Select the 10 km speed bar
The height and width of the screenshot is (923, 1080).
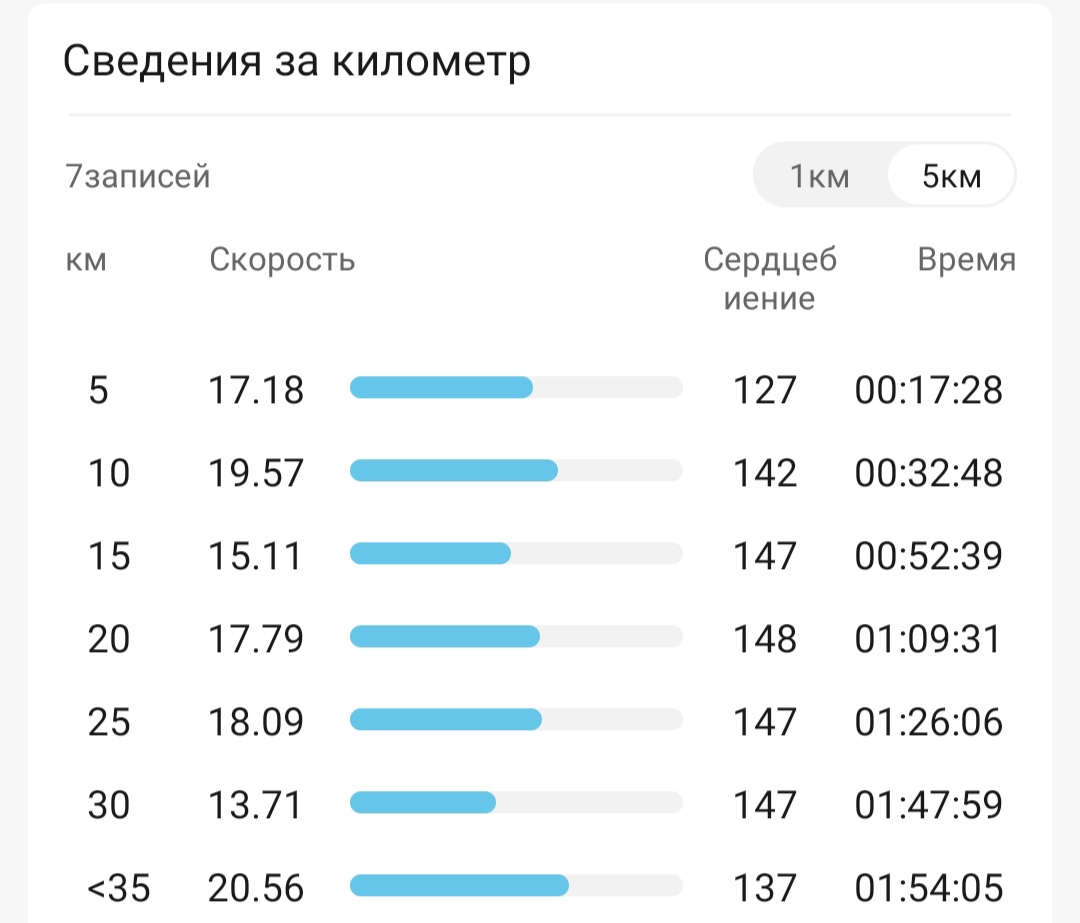coord(517,470)
